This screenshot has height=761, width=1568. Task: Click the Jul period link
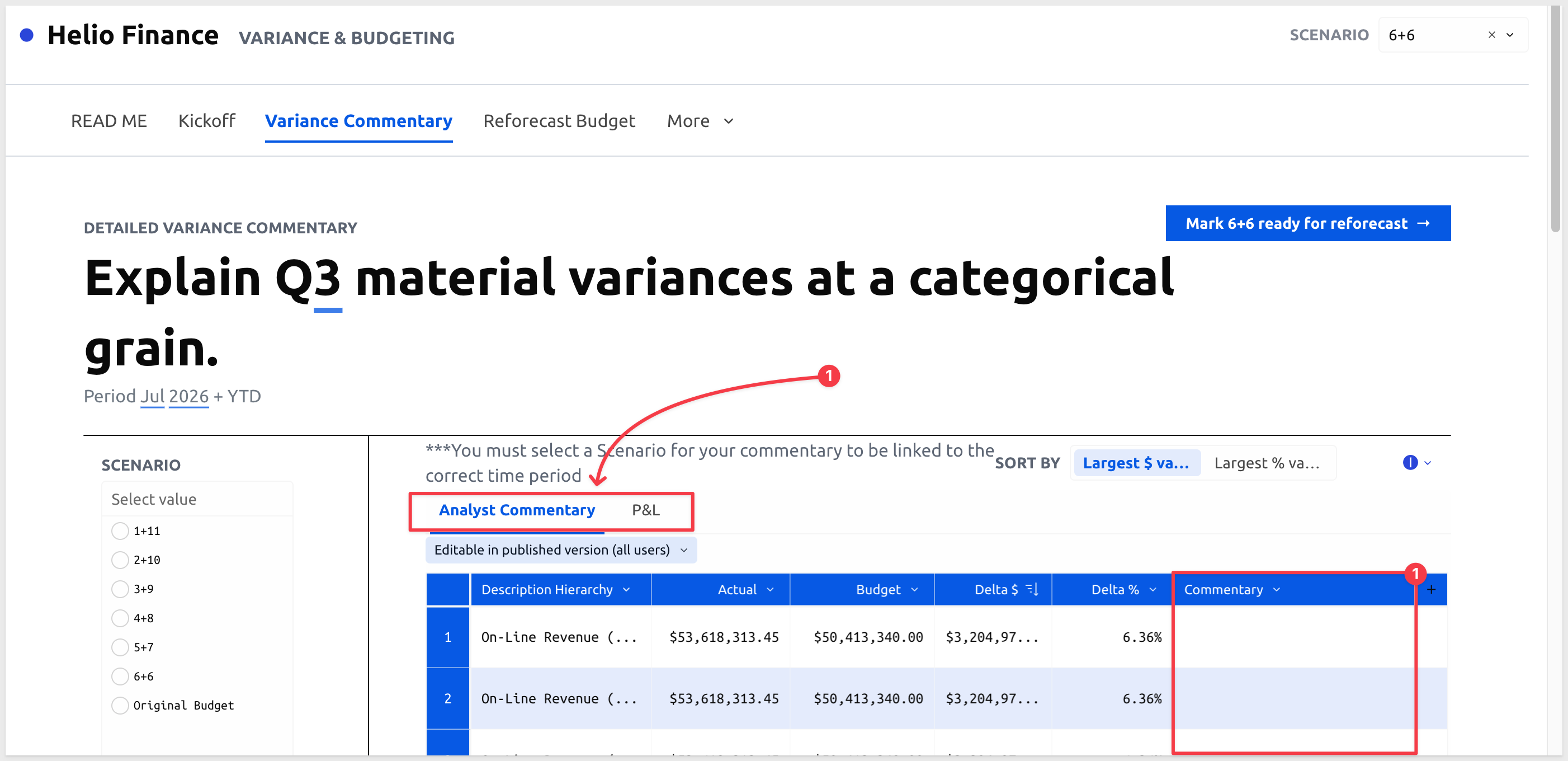click(153, 397)
